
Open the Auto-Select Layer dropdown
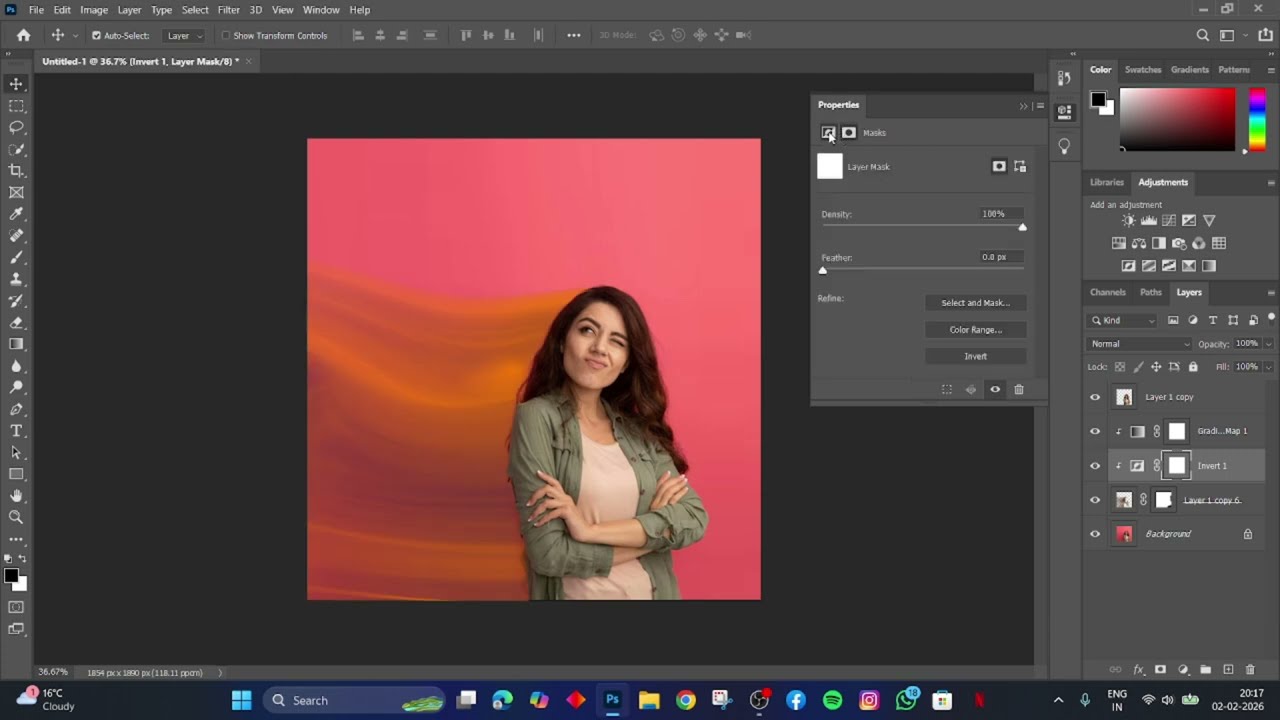click(x=185, y=35)
